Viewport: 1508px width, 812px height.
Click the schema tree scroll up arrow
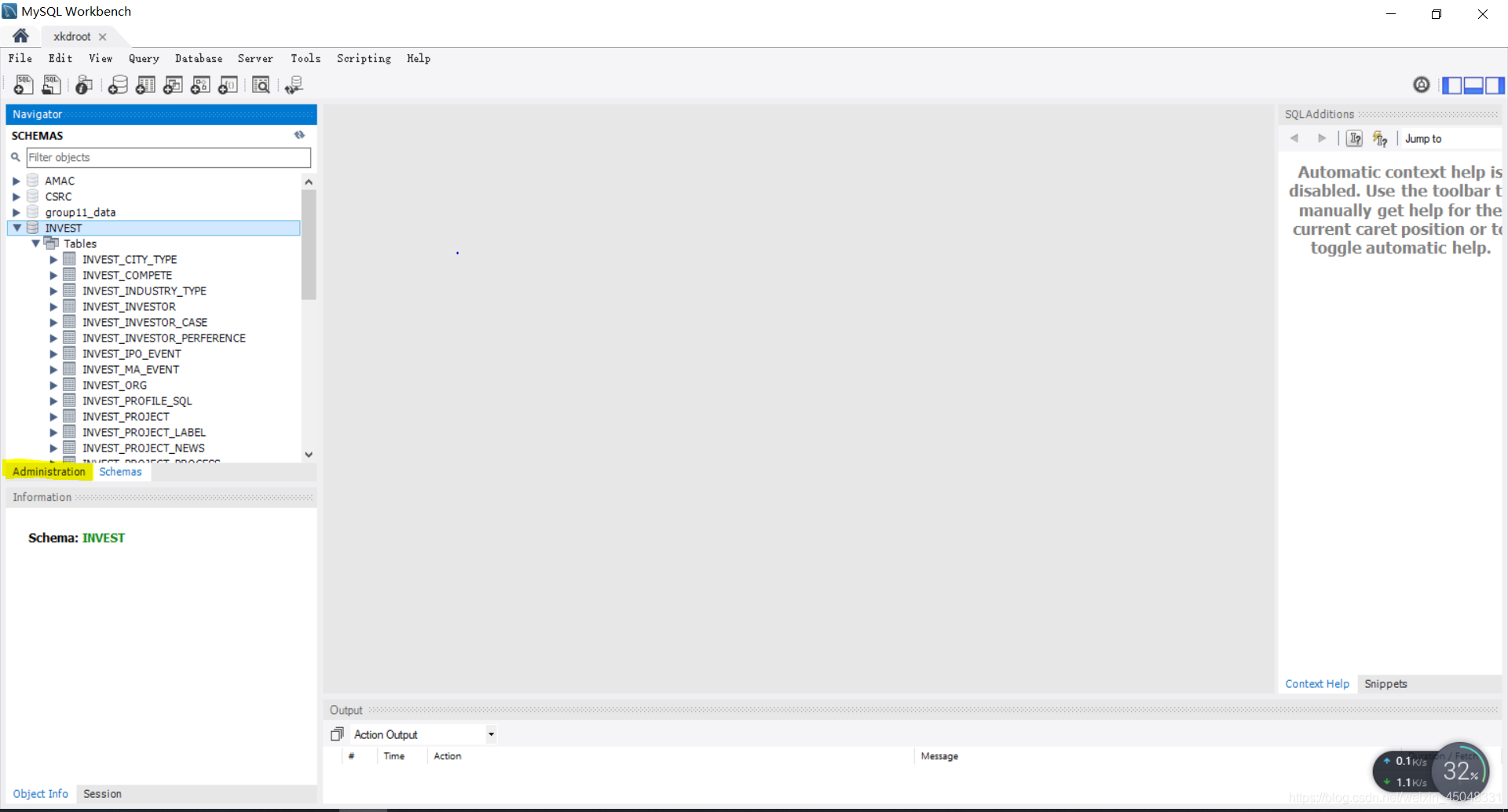[x=309, y=181]
